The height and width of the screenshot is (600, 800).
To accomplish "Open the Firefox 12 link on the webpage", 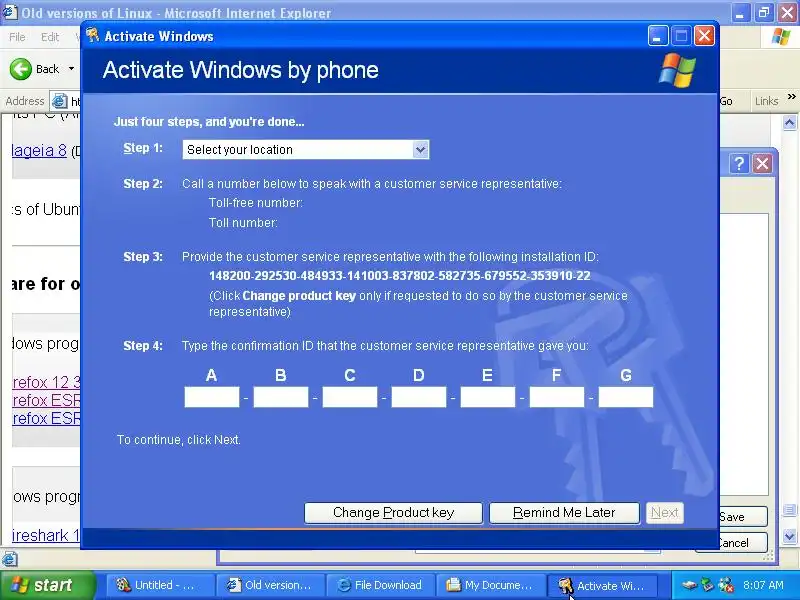I will (46, 382).
